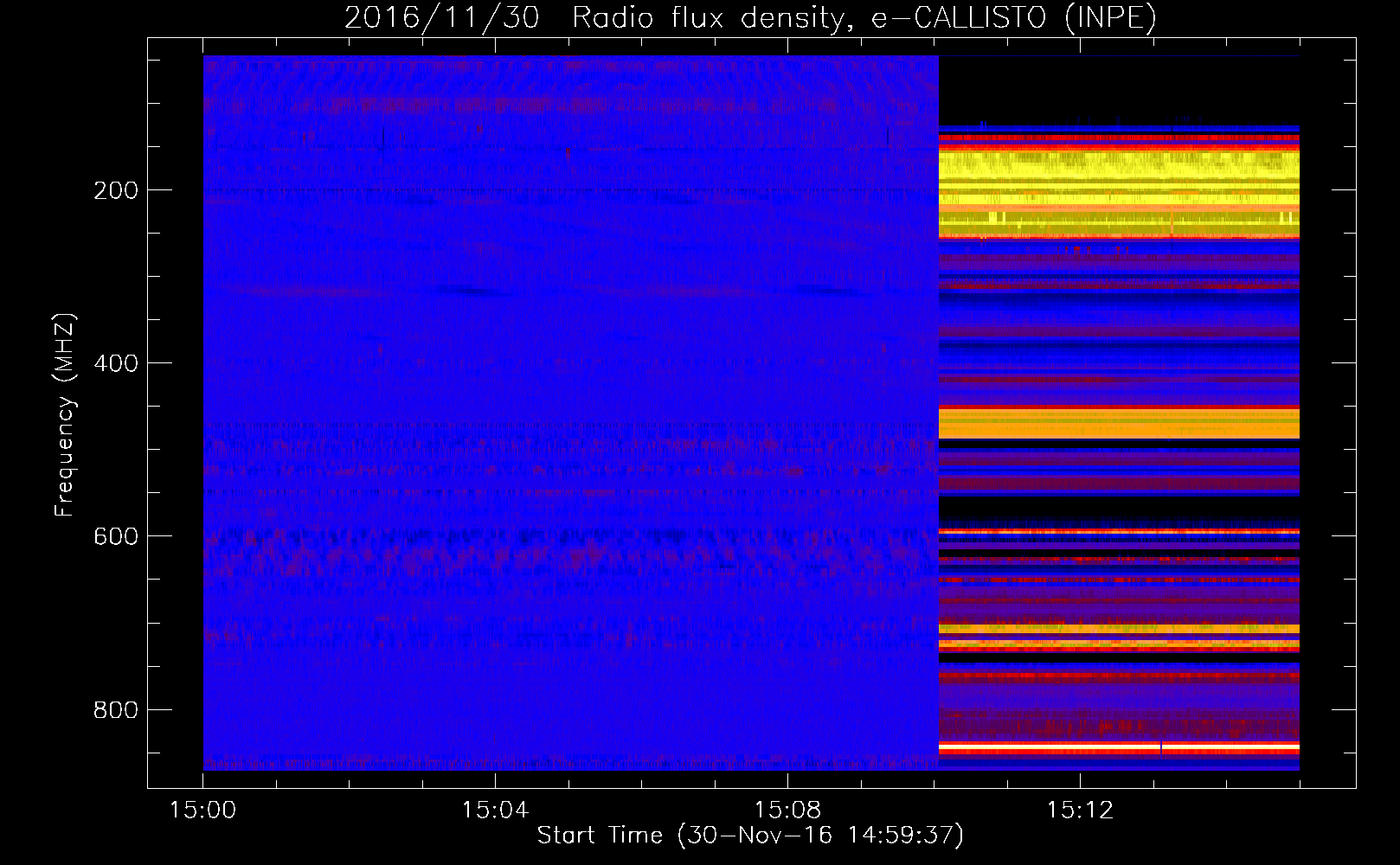Image resolution: width=1400 pixels, height=865 pixels.
Task: Click the 15:12 time tick label
Action: coord(1080,811)
